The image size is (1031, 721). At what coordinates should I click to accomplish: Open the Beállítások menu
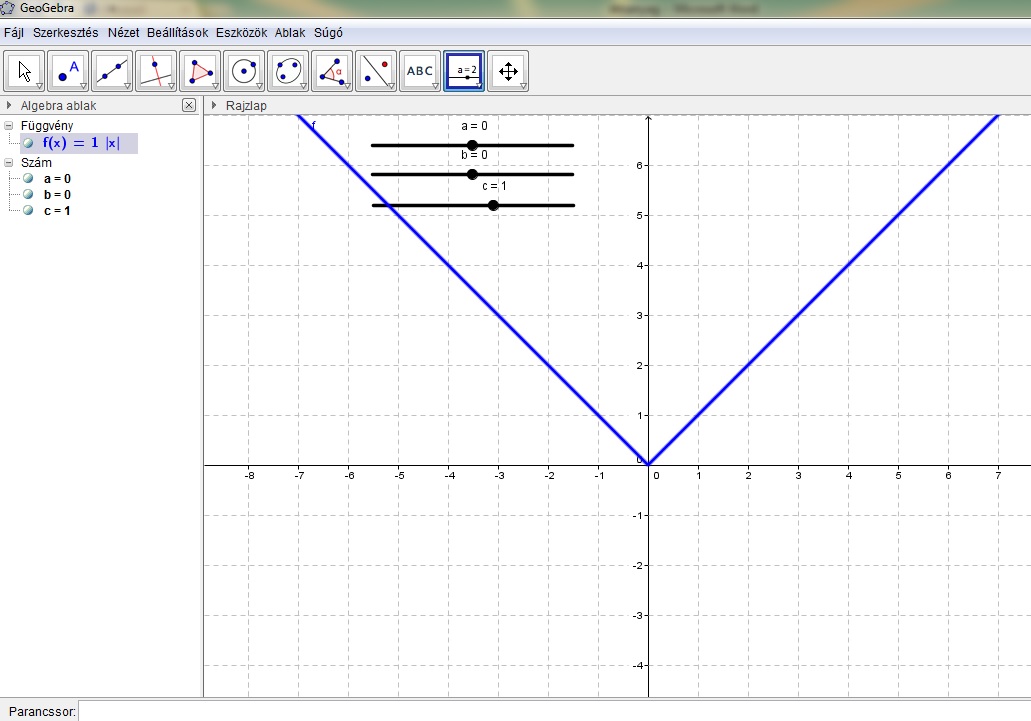point(178,33)
